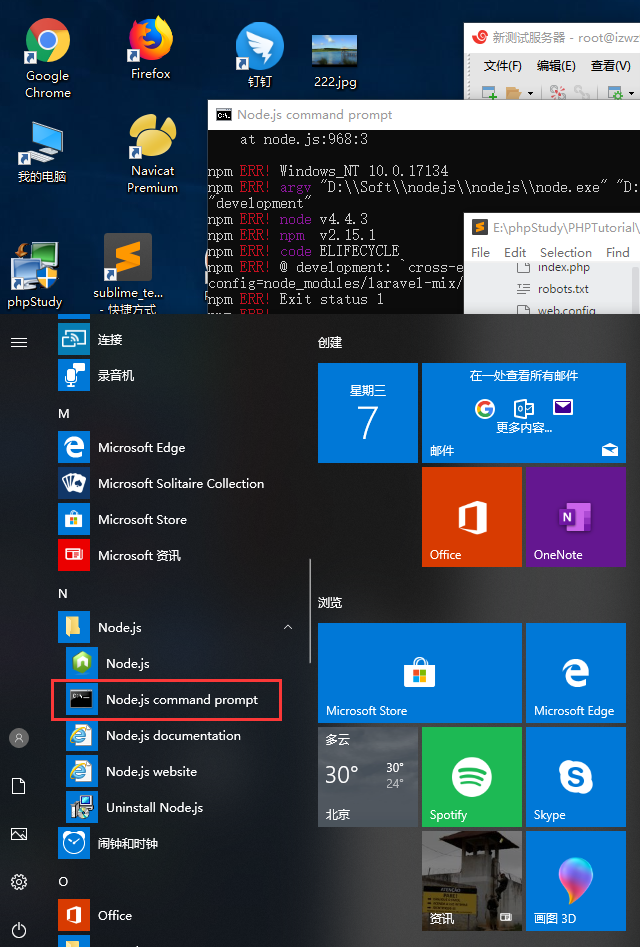Open Pictures icon in Start sidebar
This screenshot has width=640, height=947.
(19, 834)
